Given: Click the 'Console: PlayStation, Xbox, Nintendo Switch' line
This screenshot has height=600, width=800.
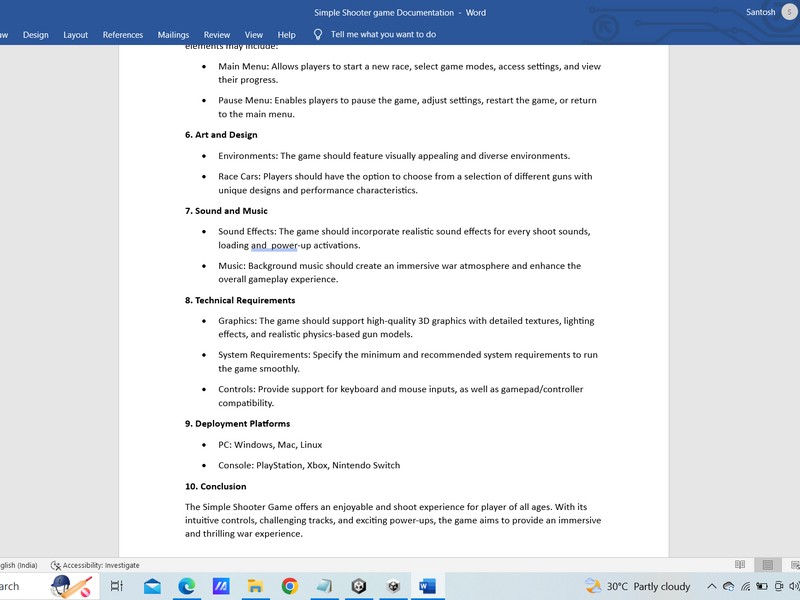Looking at the screenshot, I should tap(309, 465).
